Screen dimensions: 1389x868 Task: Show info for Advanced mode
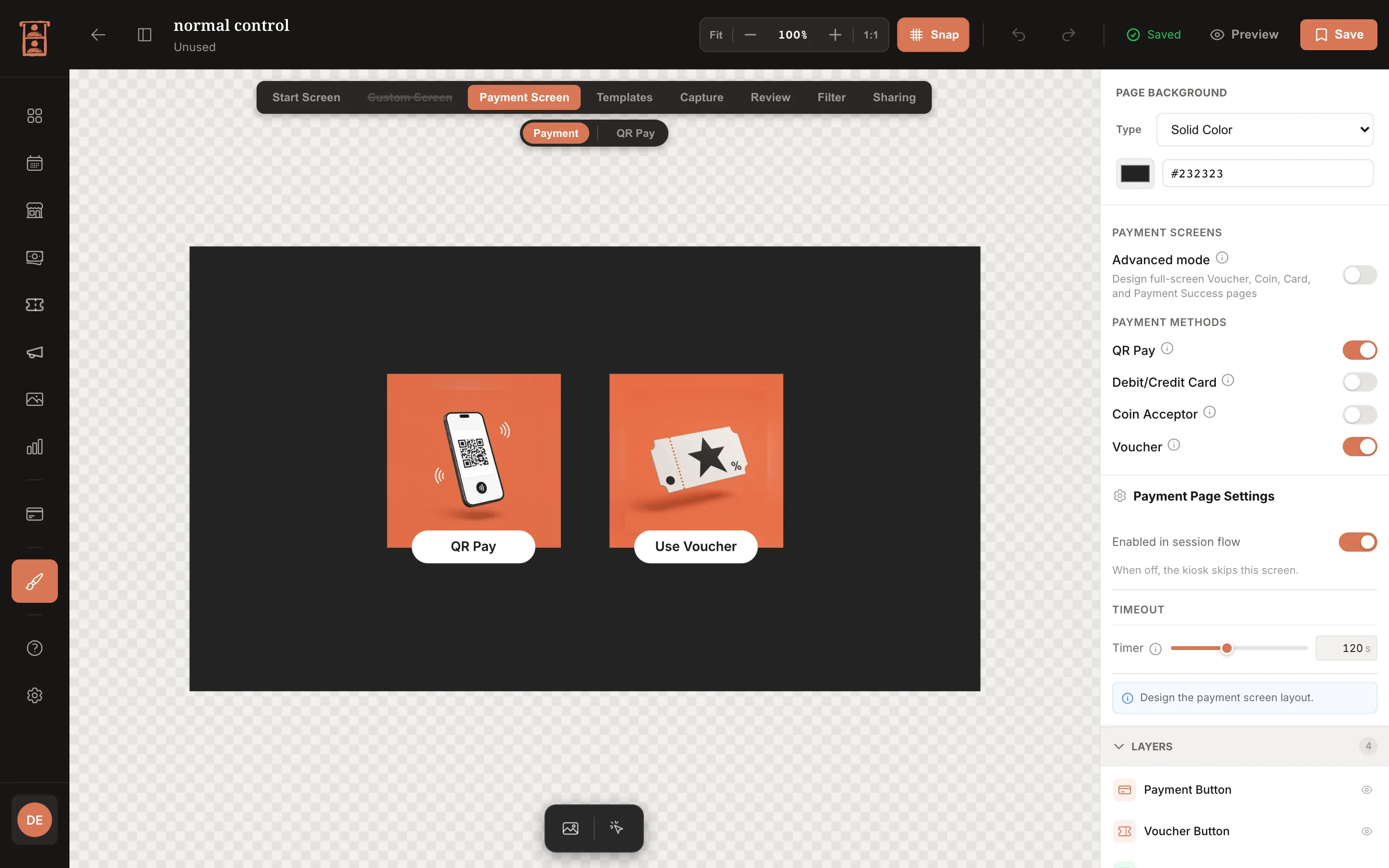(x=1222, y=258)
